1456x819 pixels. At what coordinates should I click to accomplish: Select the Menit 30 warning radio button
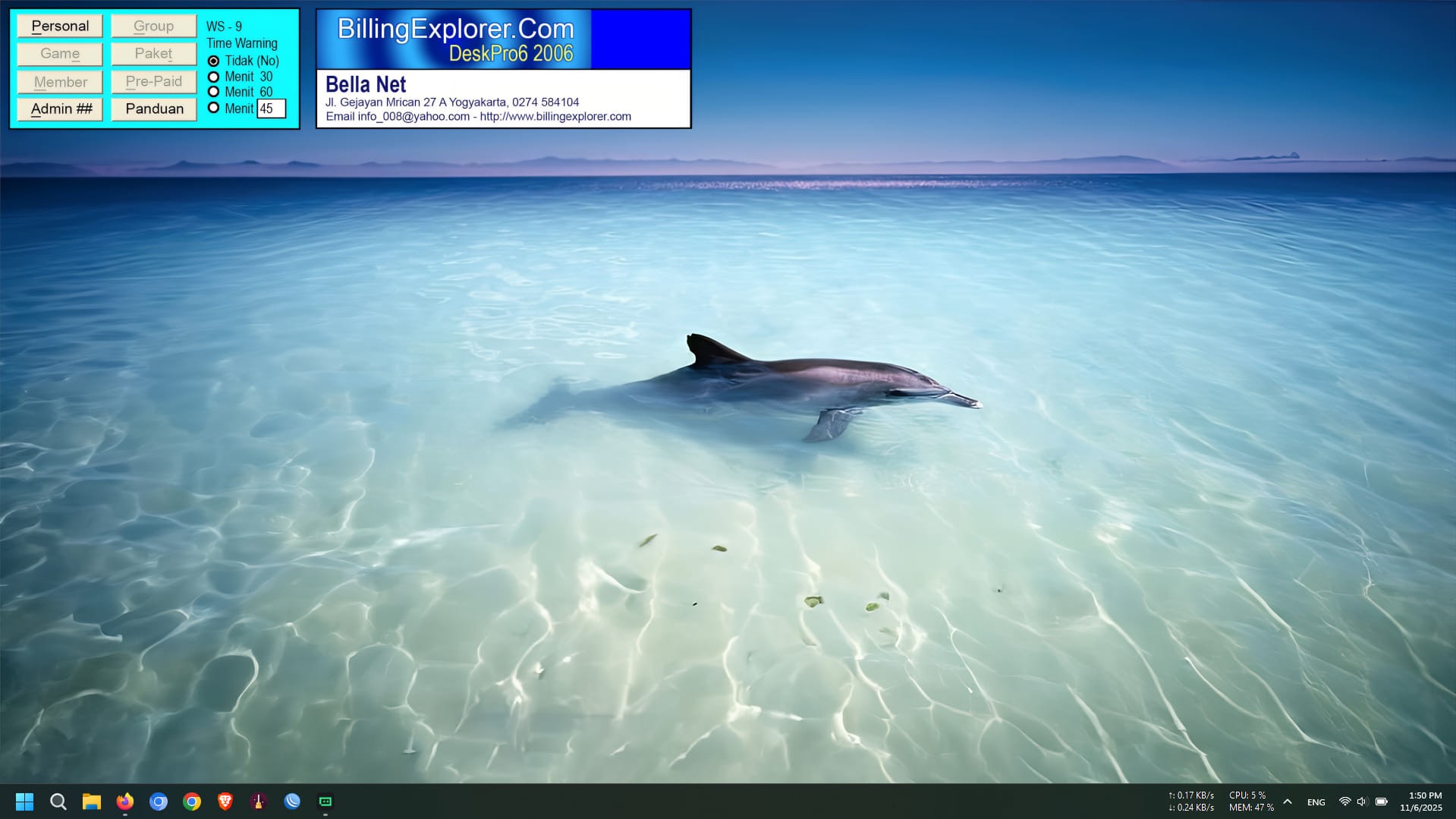point(214,77)
